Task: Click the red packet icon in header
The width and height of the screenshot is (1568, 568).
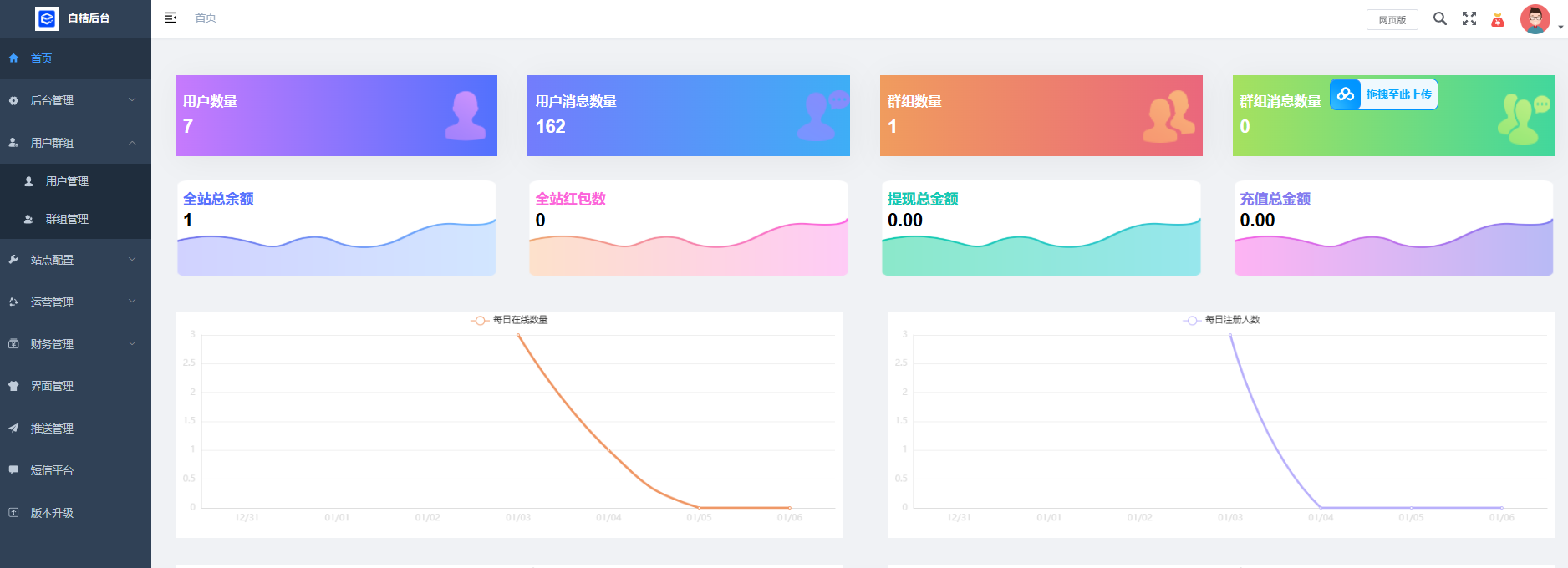Action: pyautogui.click(x=1498, y=20)
